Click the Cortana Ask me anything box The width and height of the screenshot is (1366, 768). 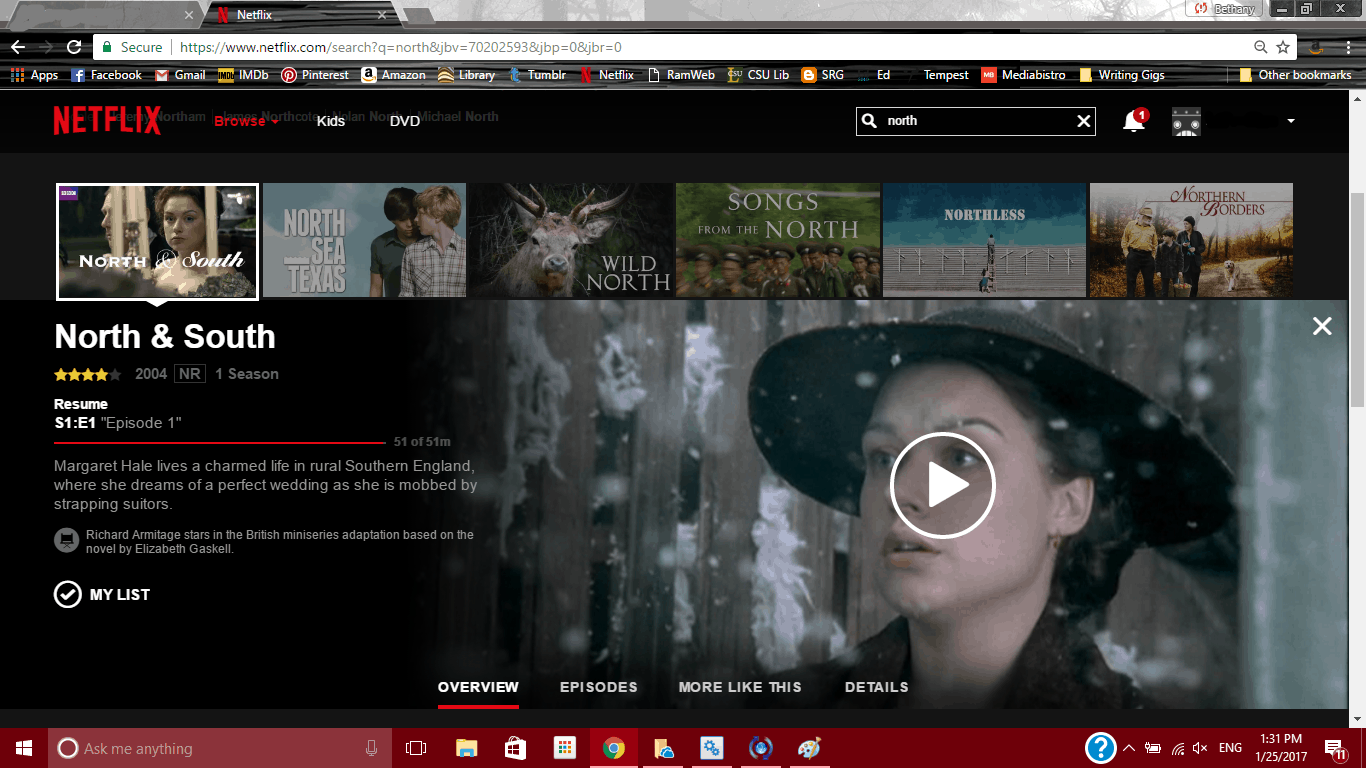[x=220, y=748]
